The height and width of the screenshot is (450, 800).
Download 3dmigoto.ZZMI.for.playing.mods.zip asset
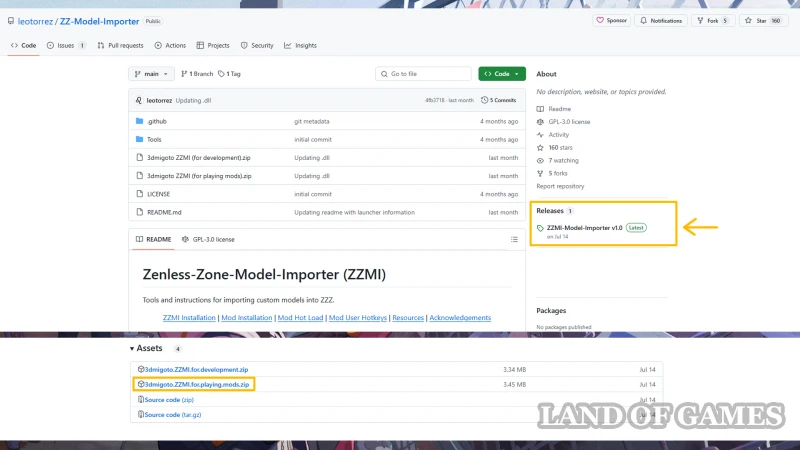197,384
